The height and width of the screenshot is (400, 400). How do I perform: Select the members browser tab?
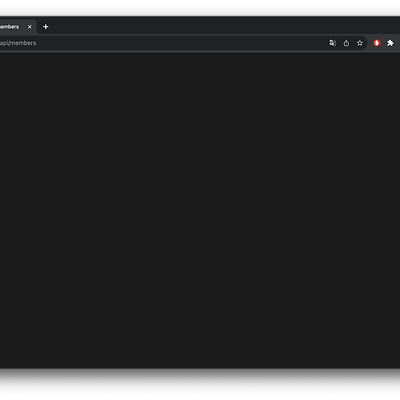17,27
